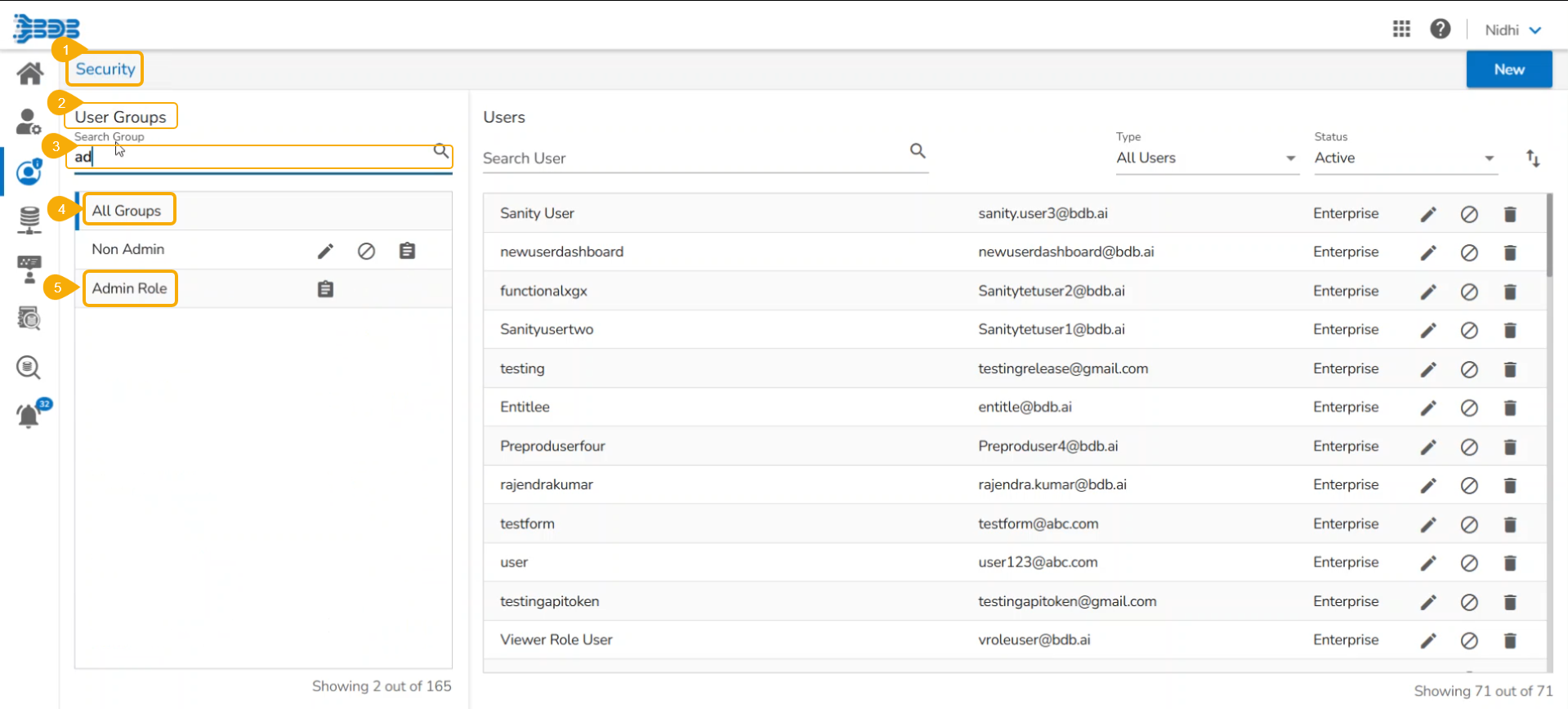Select the Admin Role group
Viewport: 1568px width, 709px height.
pos(129,288)
